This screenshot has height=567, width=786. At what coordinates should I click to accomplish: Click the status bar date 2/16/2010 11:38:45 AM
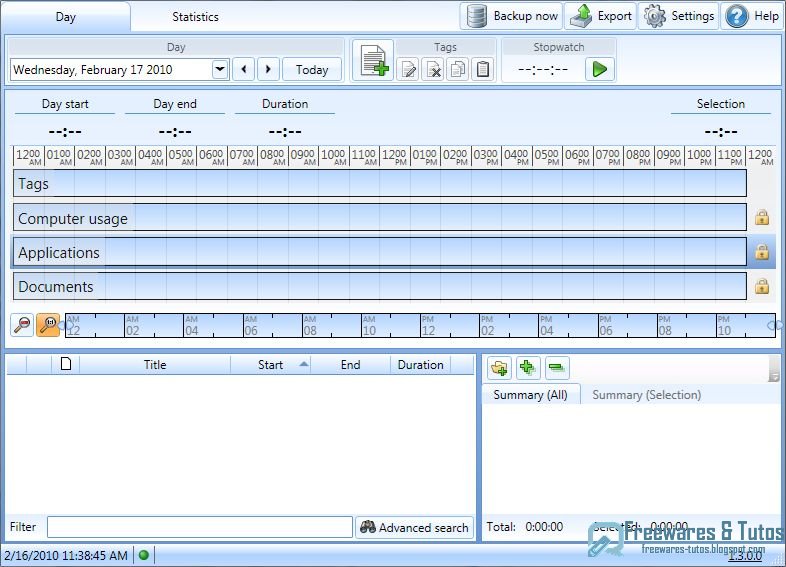coord(66,555)
